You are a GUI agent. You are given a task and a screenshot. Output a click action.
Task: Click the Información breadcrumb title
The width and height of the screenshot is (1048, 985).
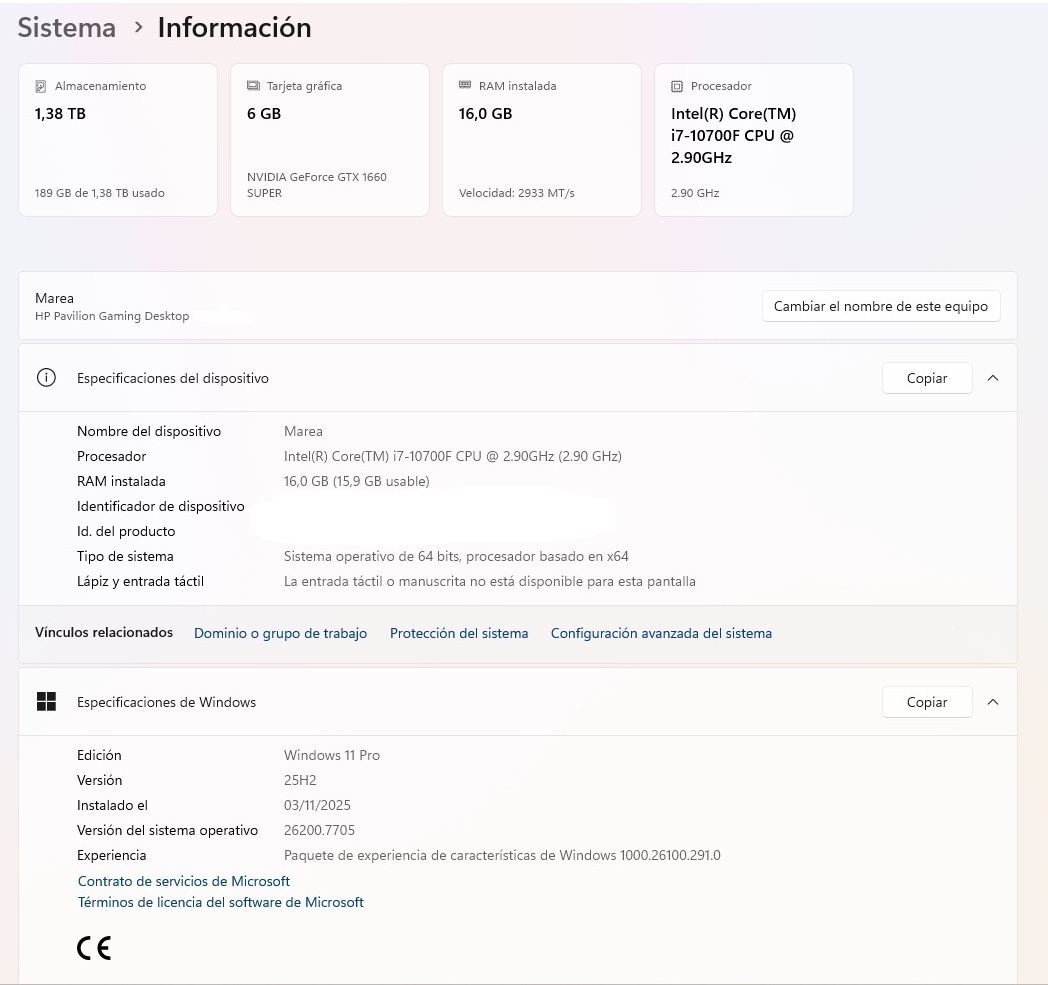tap(234, 28)
